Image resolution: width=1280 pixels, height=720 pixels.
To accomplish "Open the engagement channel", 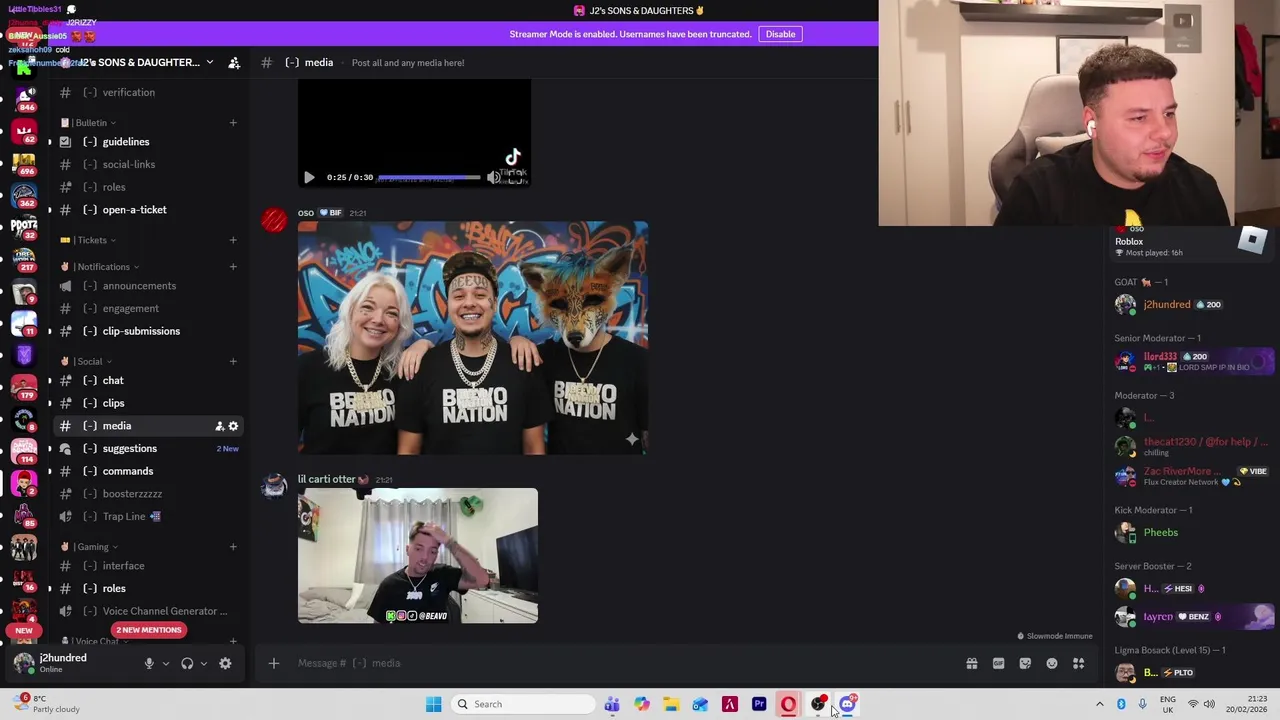I will [149, 309].
